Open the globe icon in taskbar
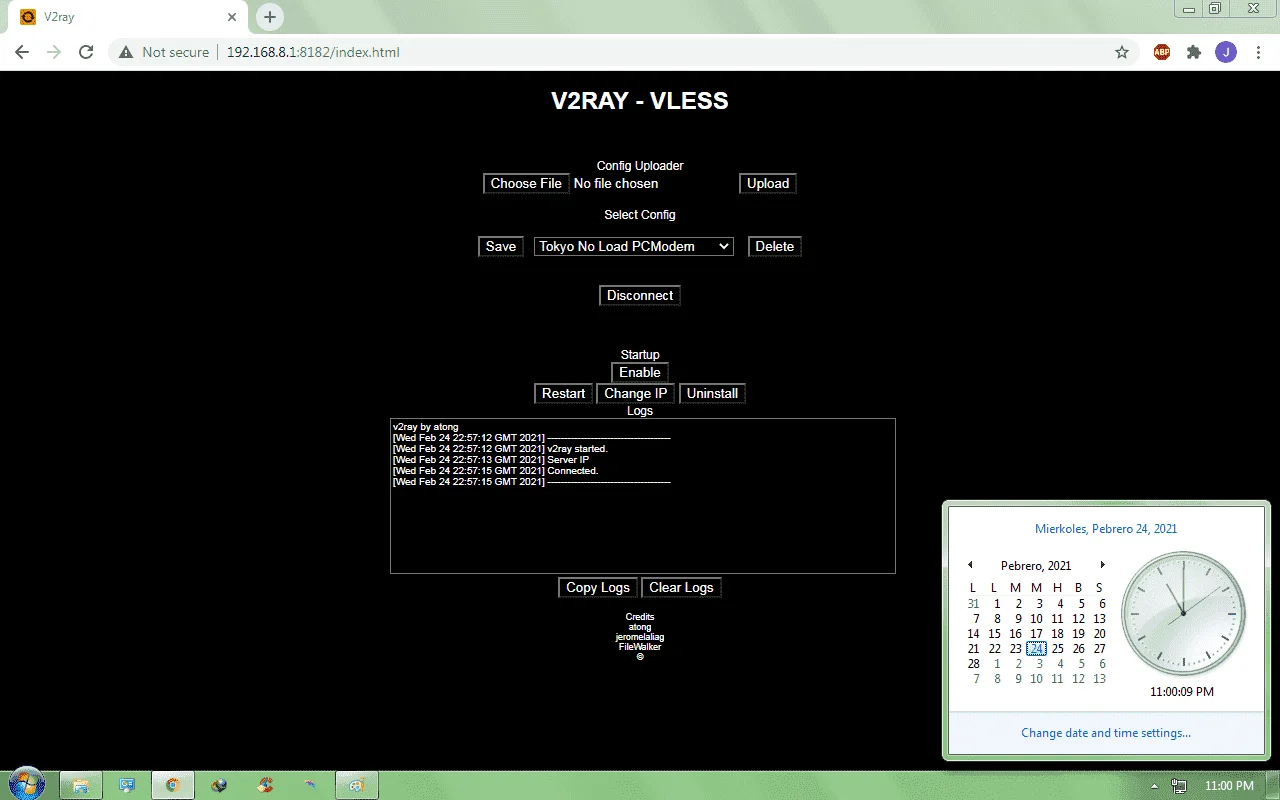The image size is (1280, 800). [x=219, y=785]
